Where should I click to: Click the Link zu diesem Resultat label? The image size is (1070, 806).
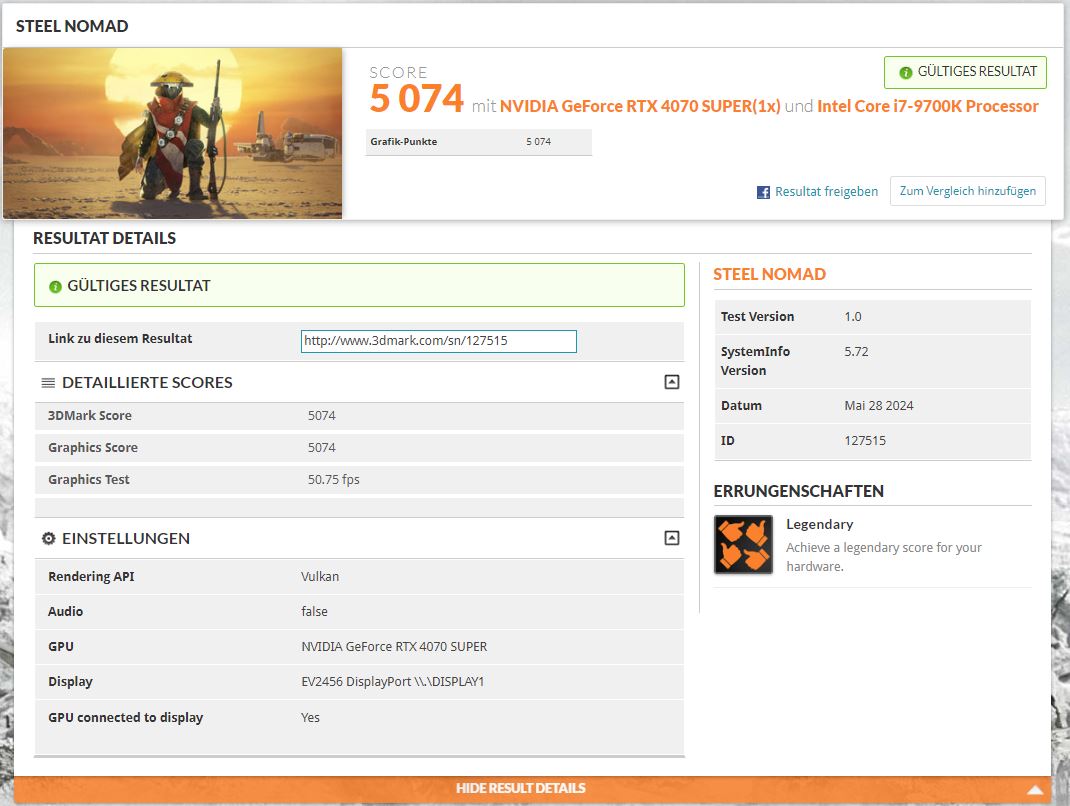(120, 339)
